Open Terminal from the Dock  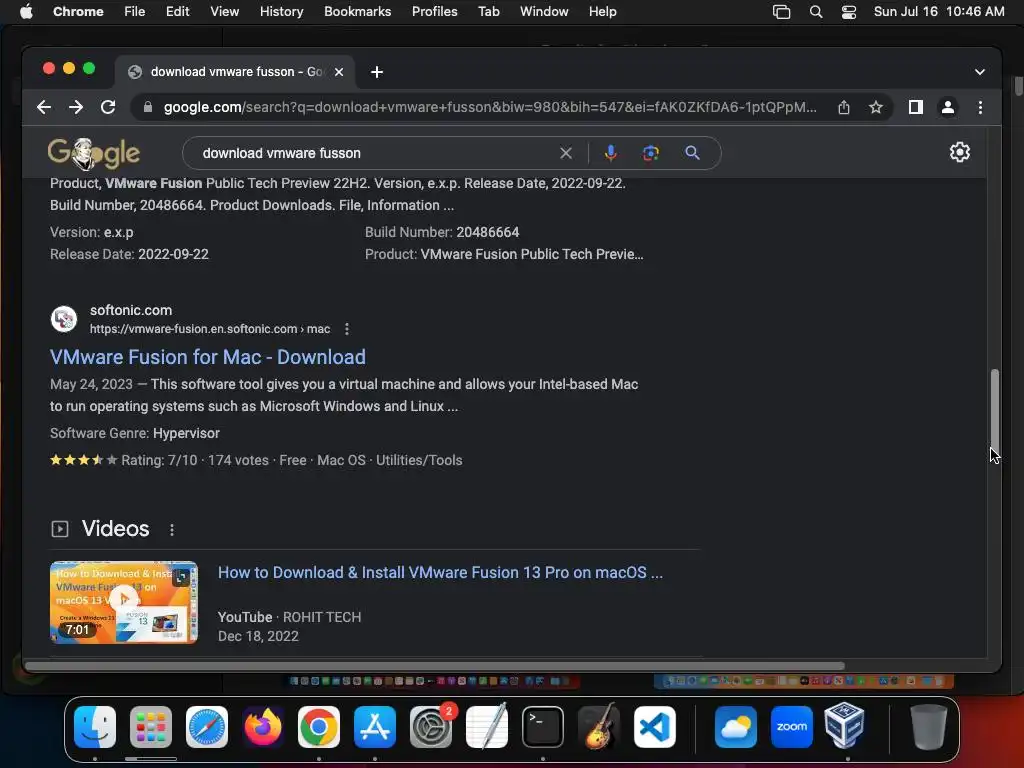click(x=543, y=727)
